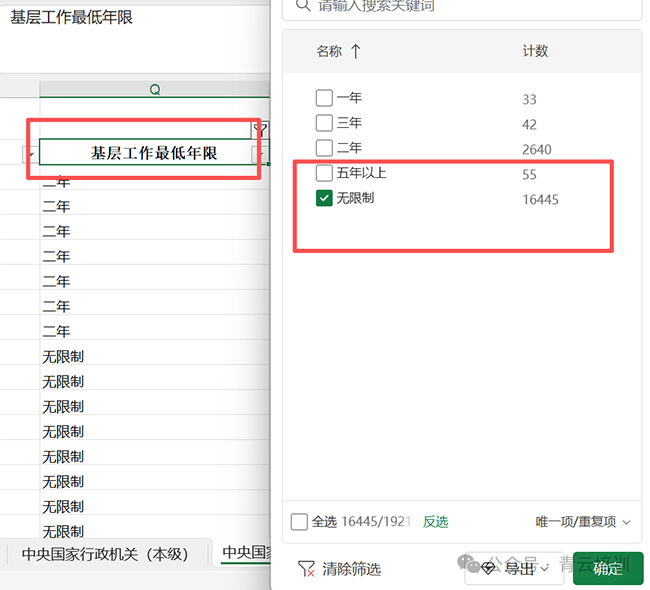Click the filter funnel icon above column Q

[260, 130]
